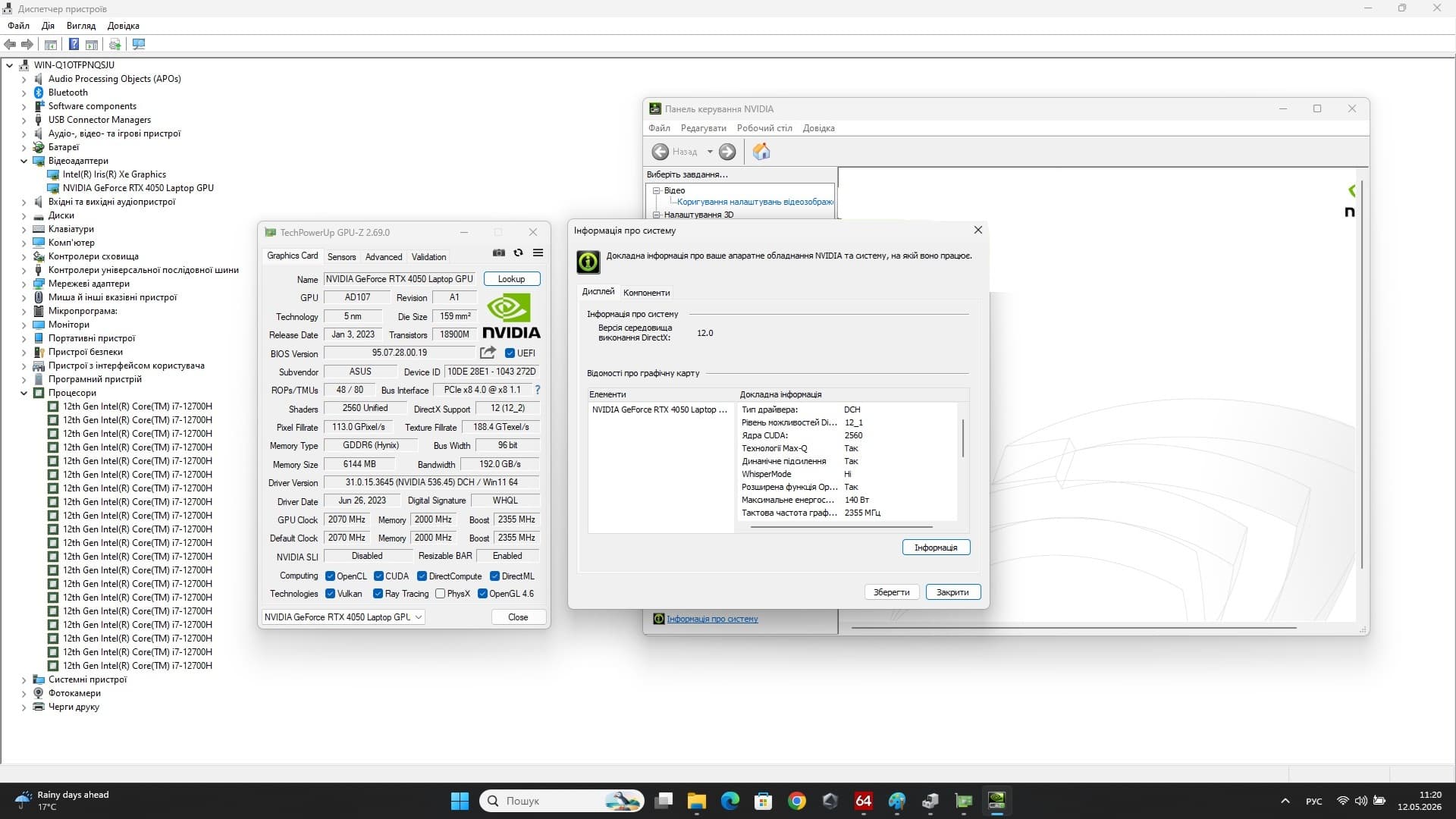
Task: Click the Windows Start button
Action: pos(460,801)
